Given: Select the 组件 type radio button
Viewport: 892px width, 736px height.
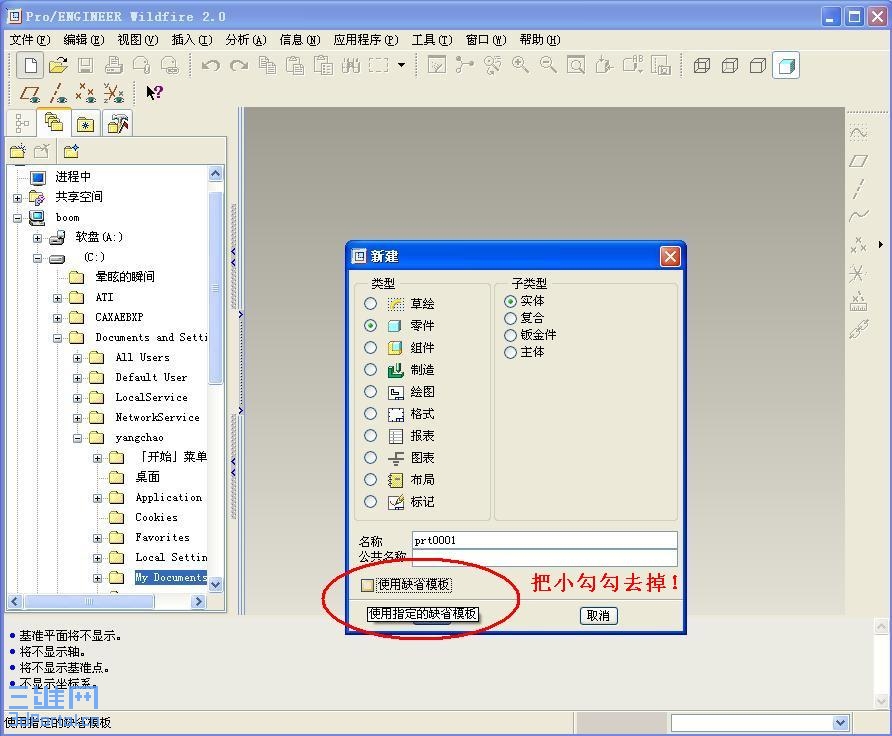Looking at the screenshot, I should pos(370,348).
